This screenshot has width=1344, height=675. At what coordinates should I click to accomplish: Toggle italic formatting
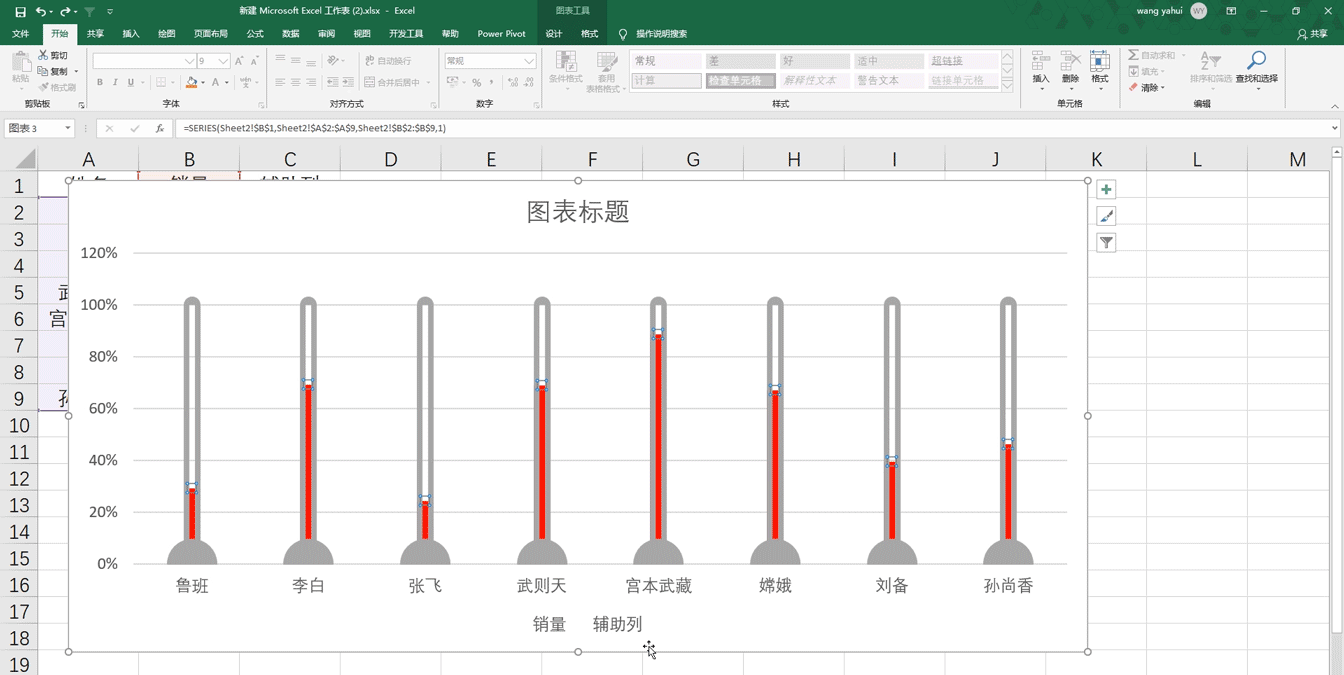115,83
